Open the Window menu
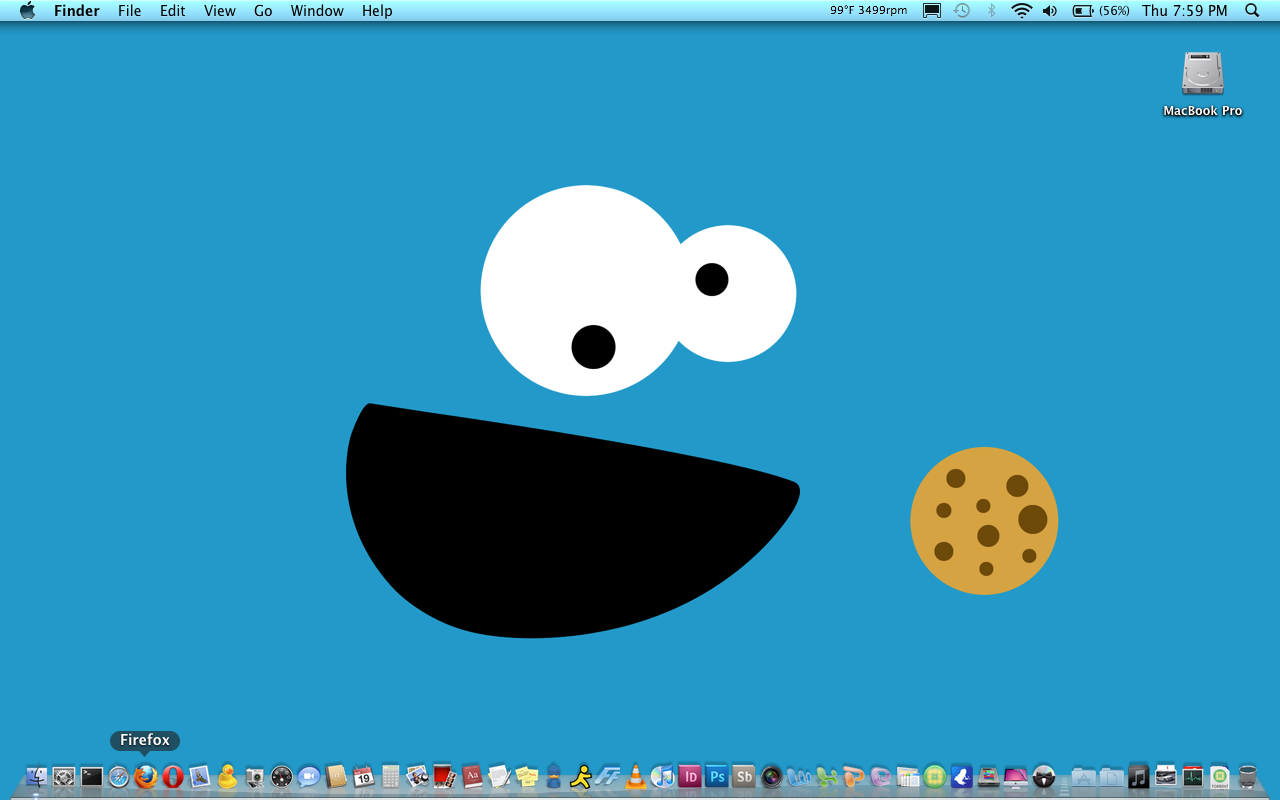 [x=317, y=10]
